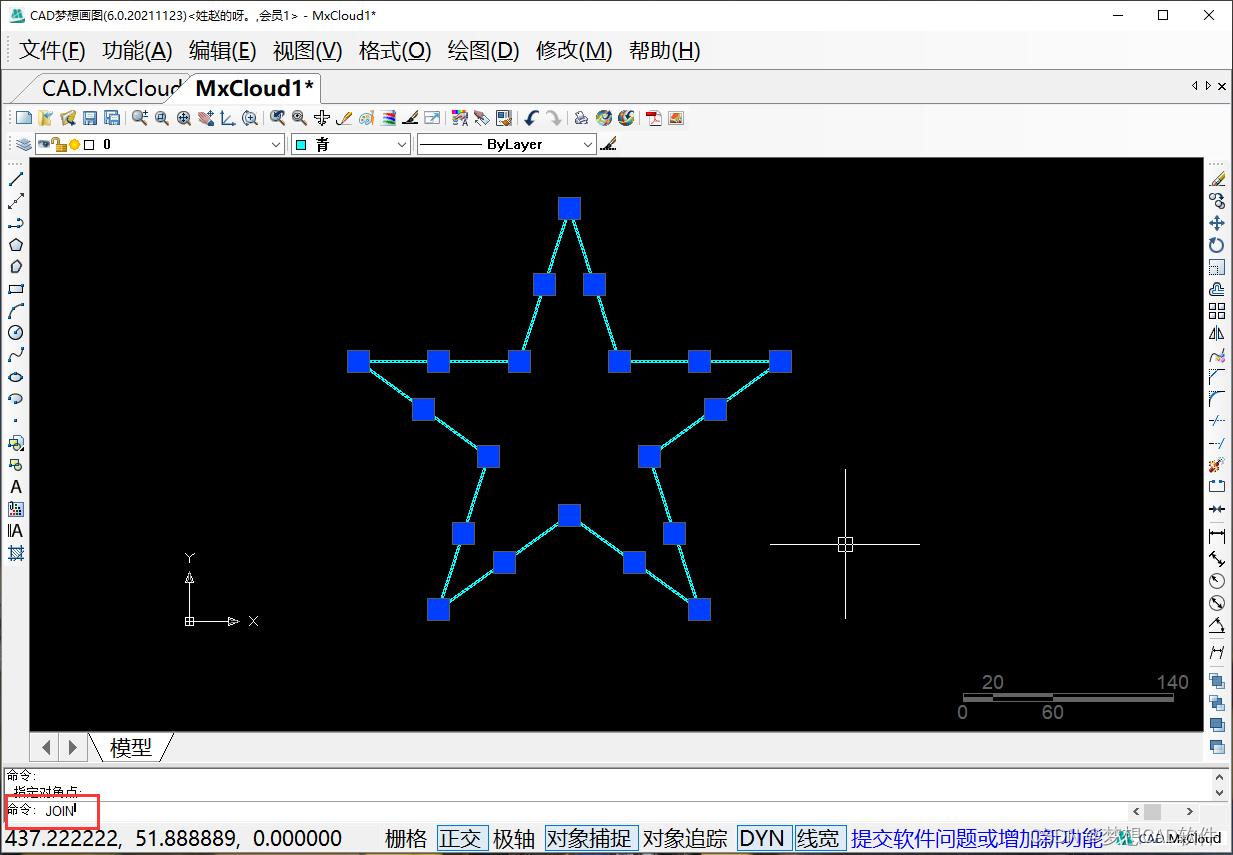Select the Ellipse drawing tool
Screen dimensions: 1233x855
coord(16,377)
